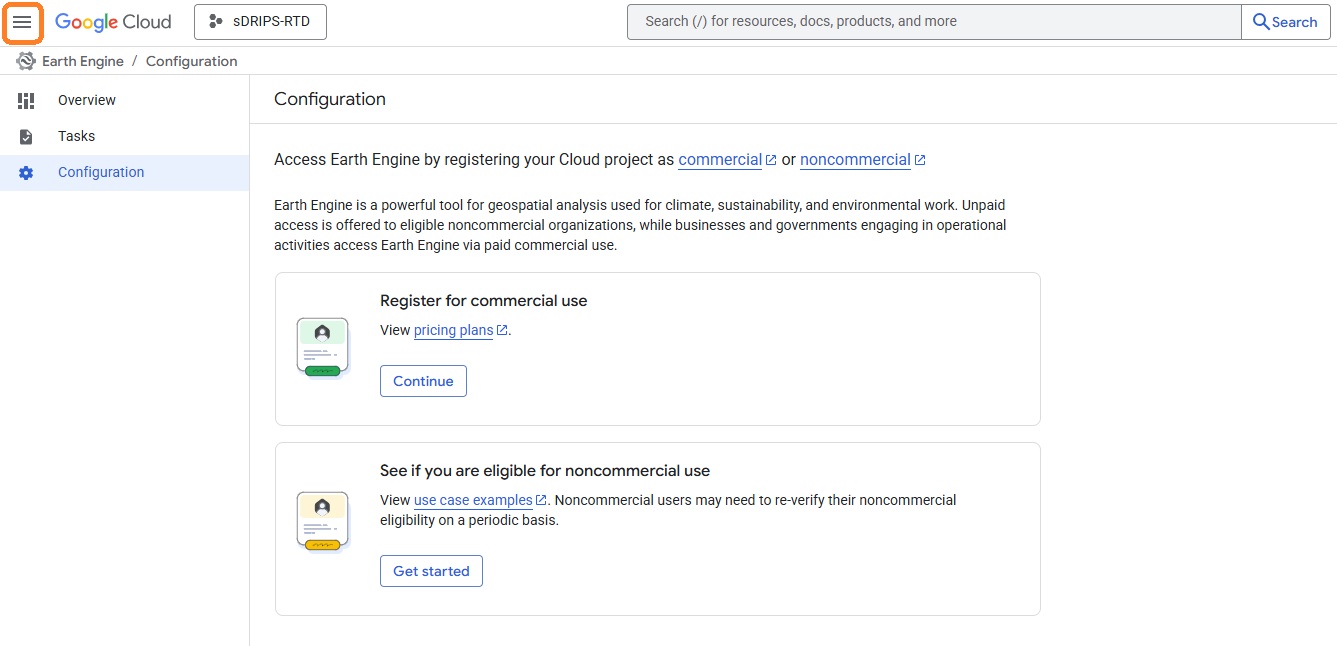Open the pricing plans link
The height and width of the screenshot is (646, 1337).
coord(453,330)
